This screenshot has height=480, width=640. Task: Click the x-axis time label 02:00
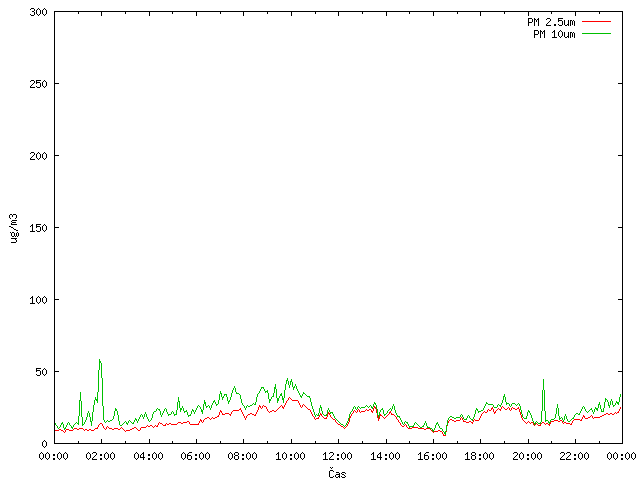101,456
